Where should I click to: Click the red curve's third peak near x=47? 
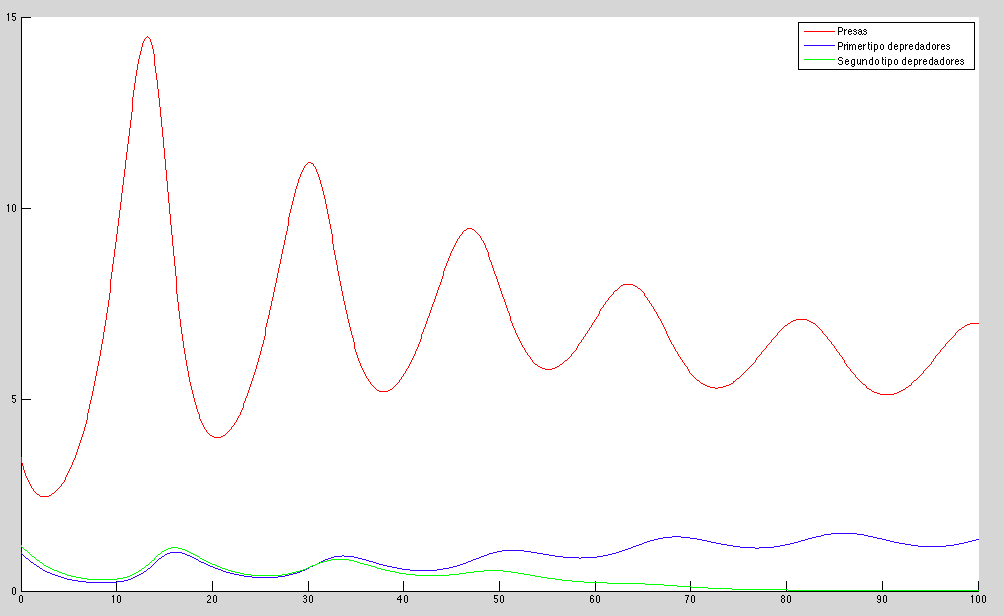(469, 228)
